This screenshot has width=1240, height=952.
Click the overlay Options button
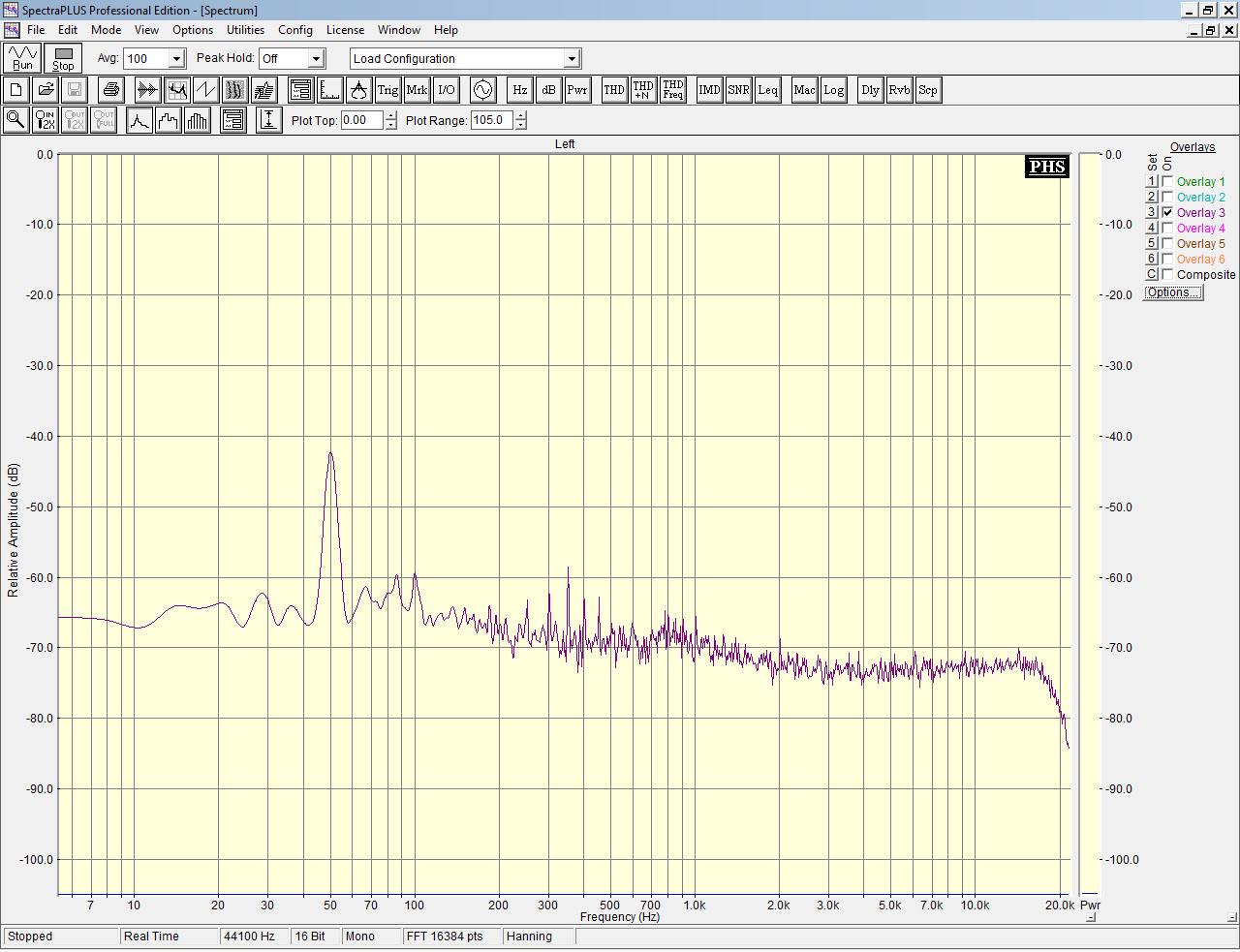(1173, 292)
